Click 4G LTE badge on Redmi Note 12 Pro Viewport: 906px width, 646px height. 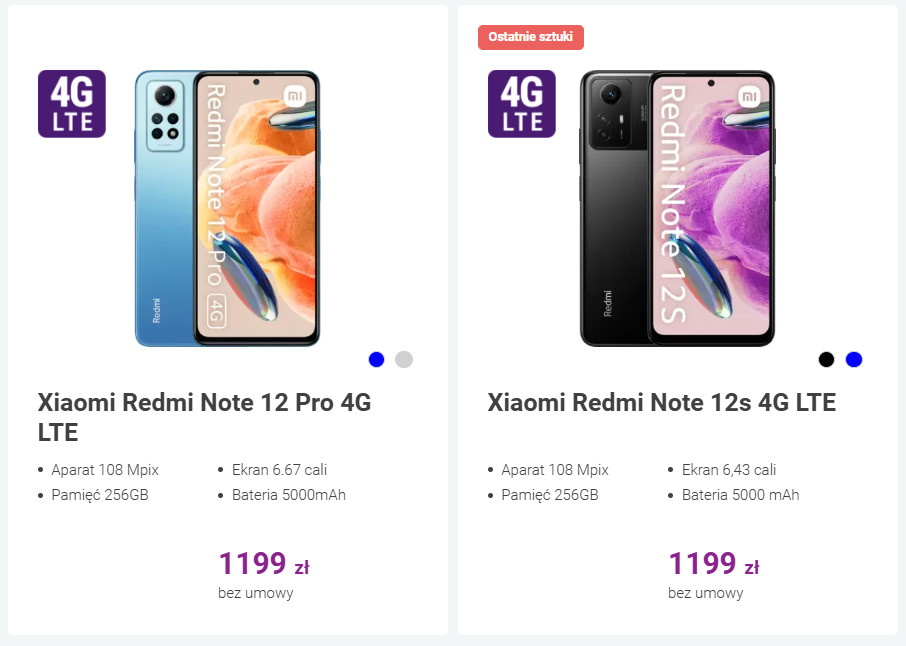click(72, 104)
